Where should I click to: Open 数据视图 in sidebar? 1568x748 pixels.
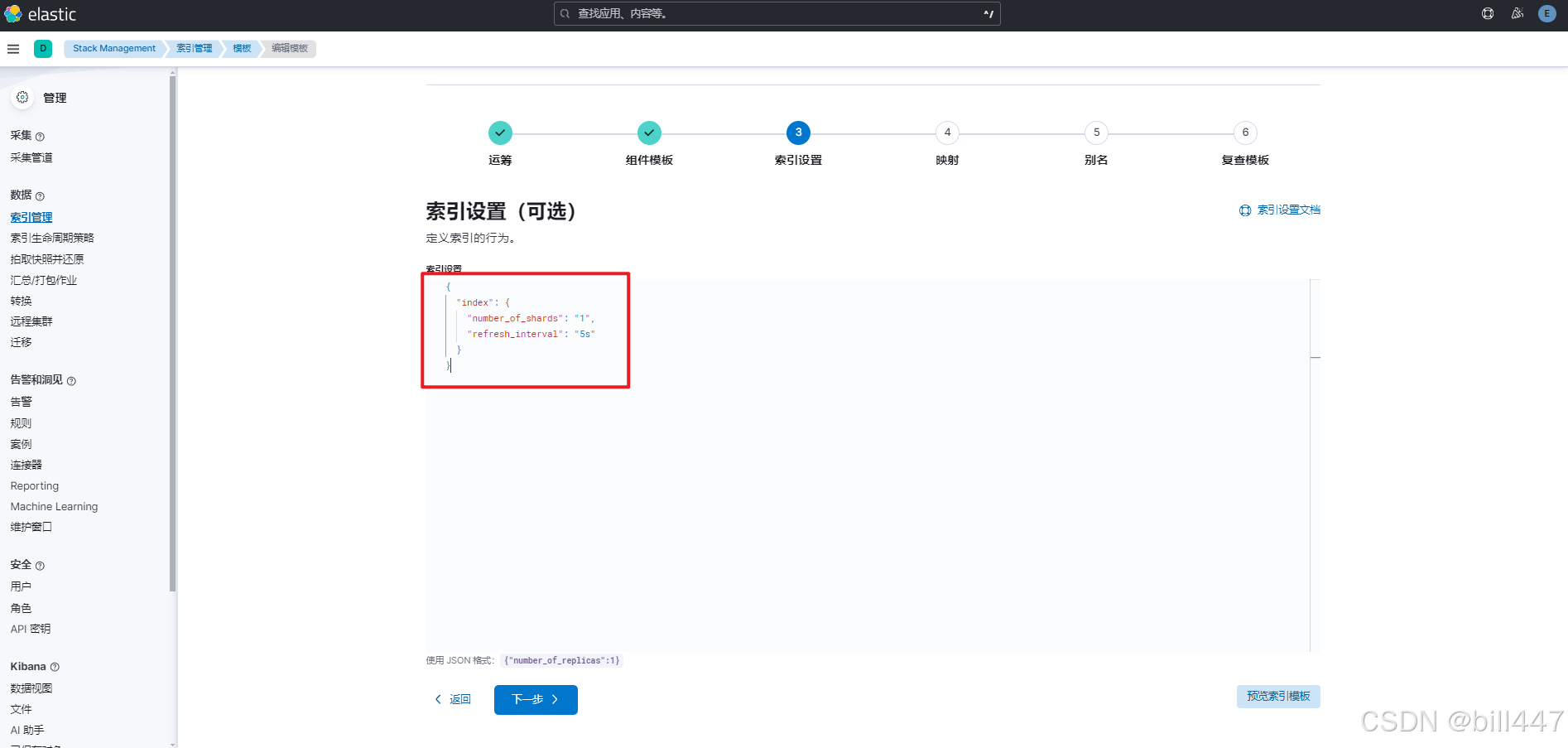coord(31,688)
